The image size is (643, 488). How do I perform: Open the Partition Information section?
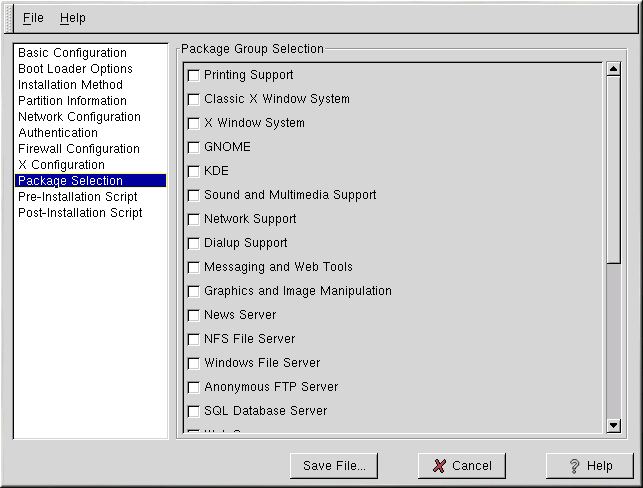(72, 101)
